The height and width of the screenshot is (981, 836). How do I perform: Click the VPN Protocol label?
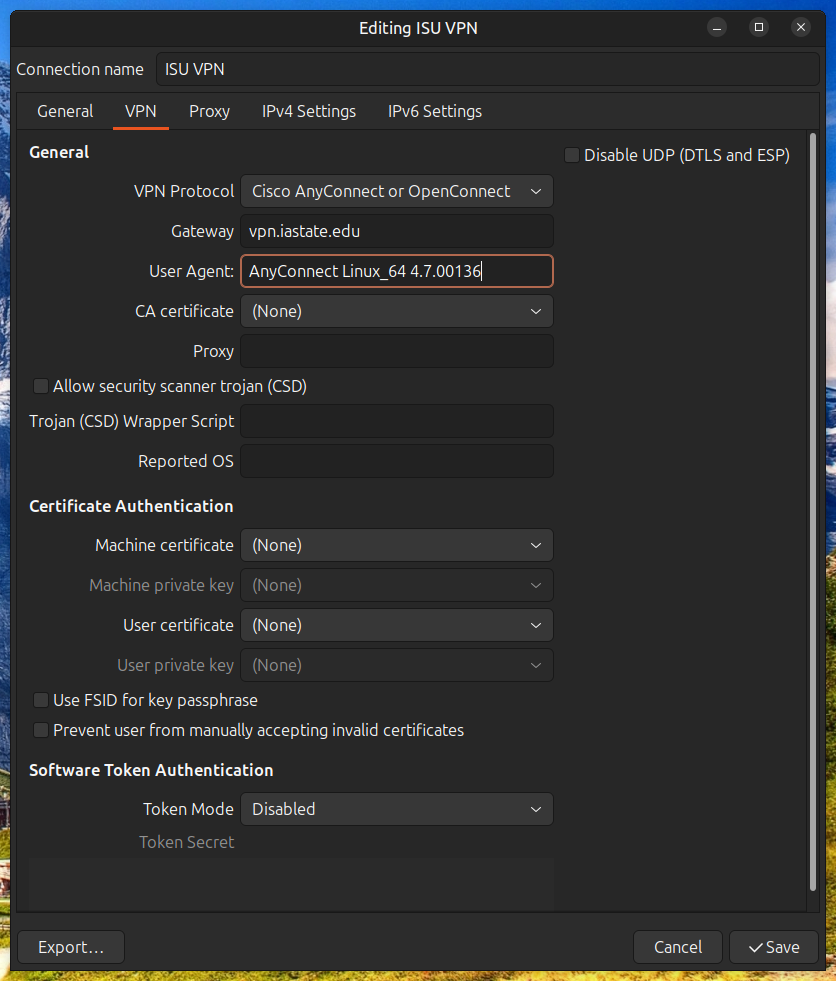pos(184,191)
